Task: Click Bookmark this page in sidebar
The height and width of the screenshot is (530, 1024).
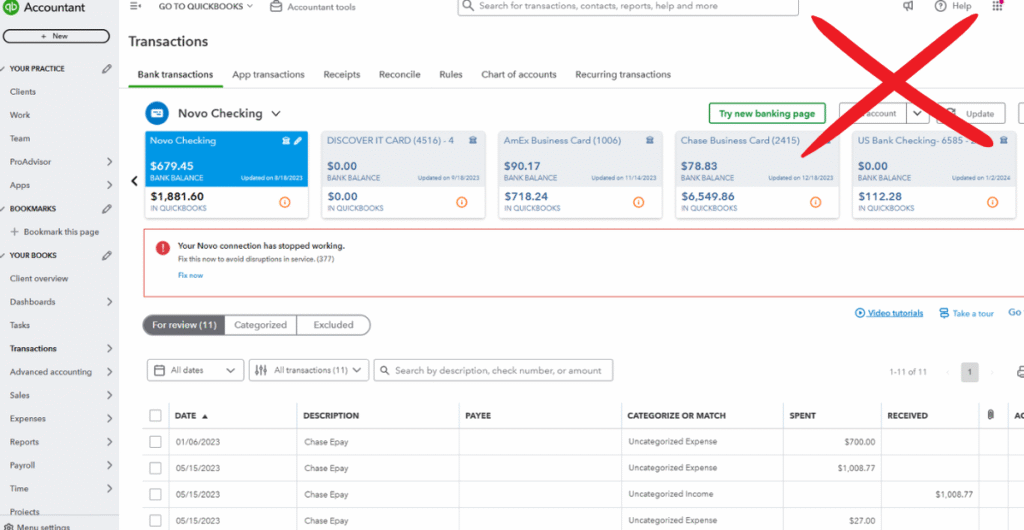Action: click(x=55, y=232)
